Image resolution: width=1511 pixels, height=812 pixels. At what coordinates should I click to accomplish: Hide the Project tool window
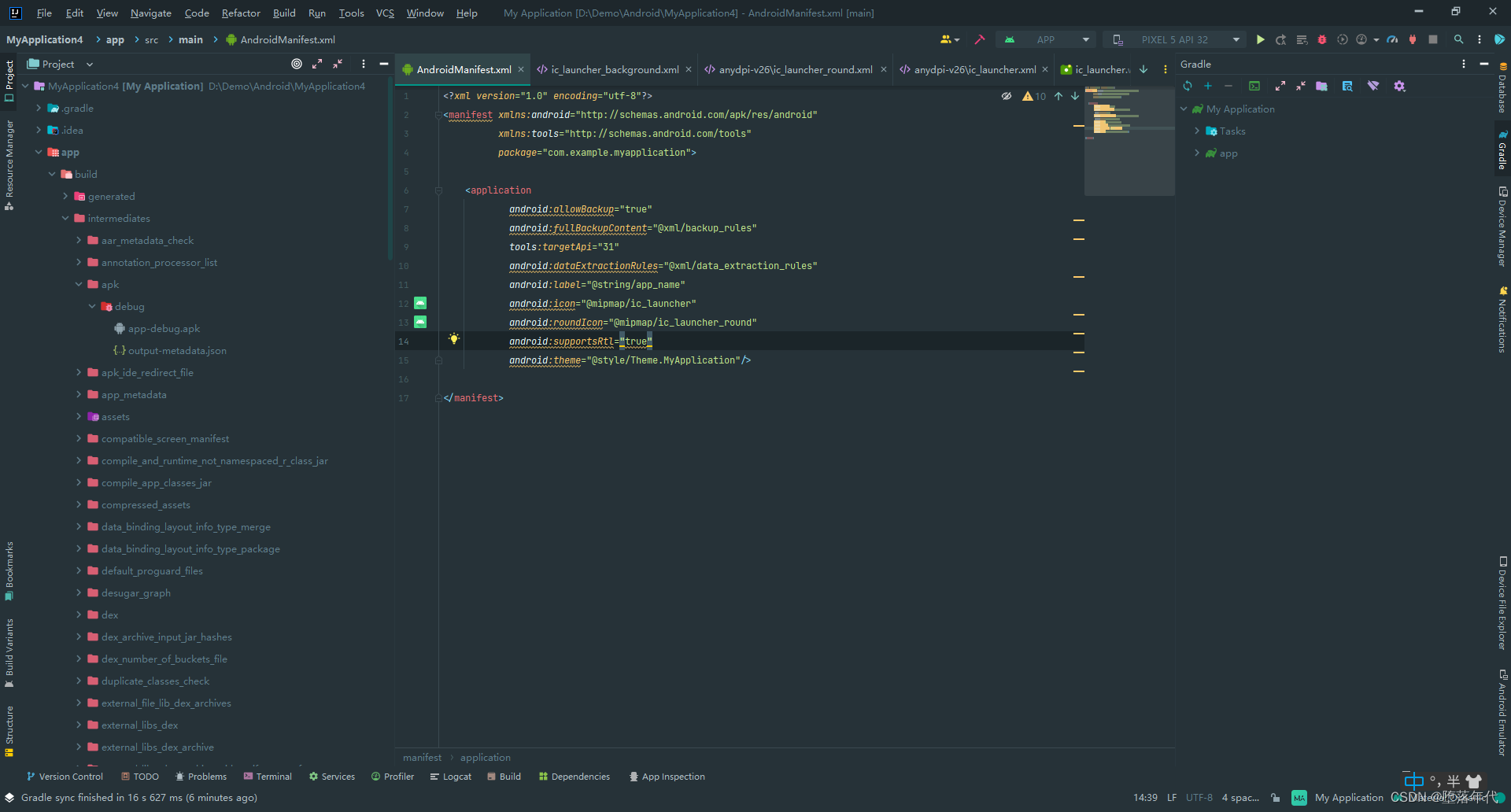[384, 64]
